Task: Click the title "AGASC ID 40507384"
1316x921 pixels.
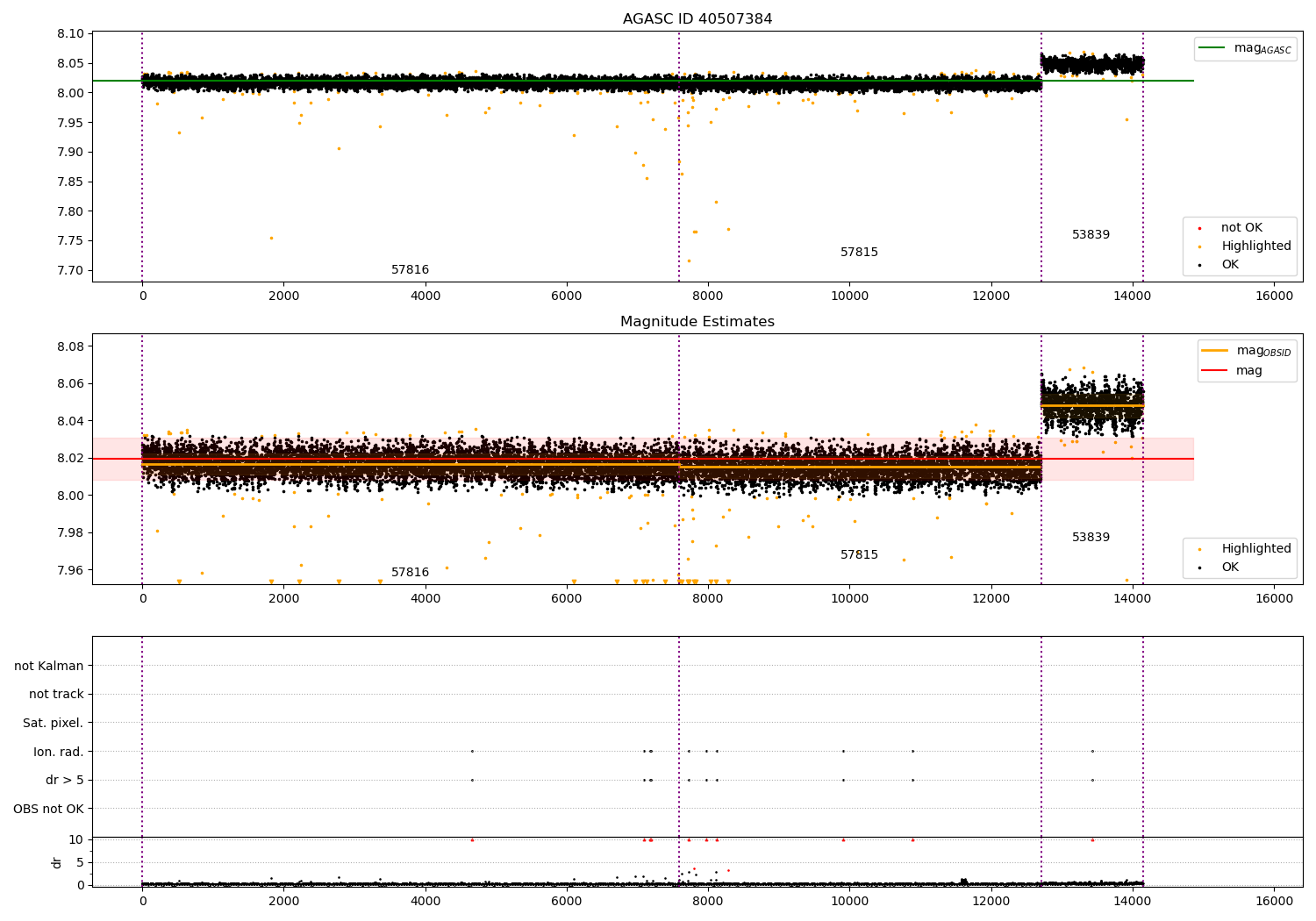Action: (x=697, y=19)
